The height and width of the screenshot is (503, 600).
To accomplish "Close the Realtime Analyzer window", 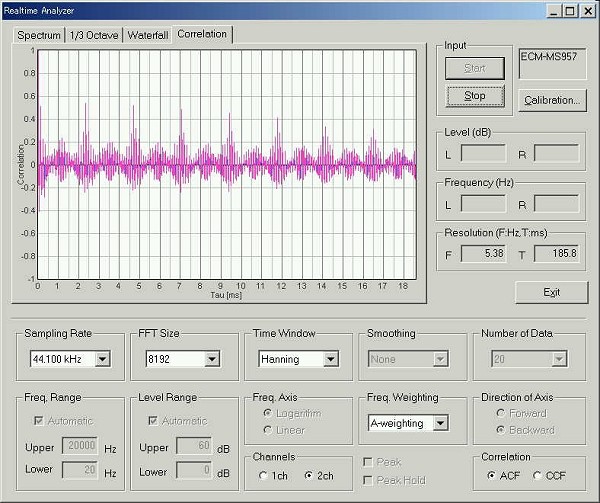I will click(x=588, y=11).
